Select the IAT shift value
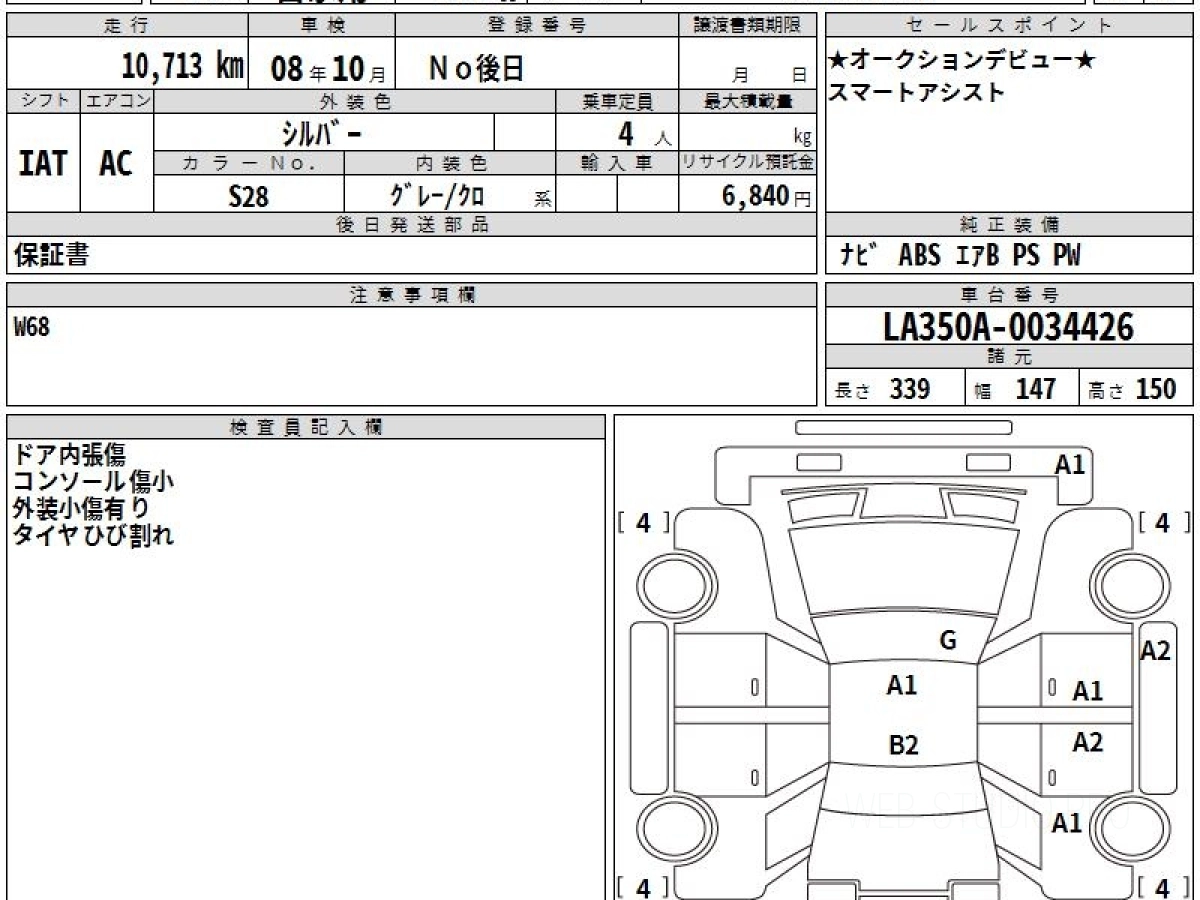The width and height of the screenshot is (1200, 900). (x=43, y=163)
